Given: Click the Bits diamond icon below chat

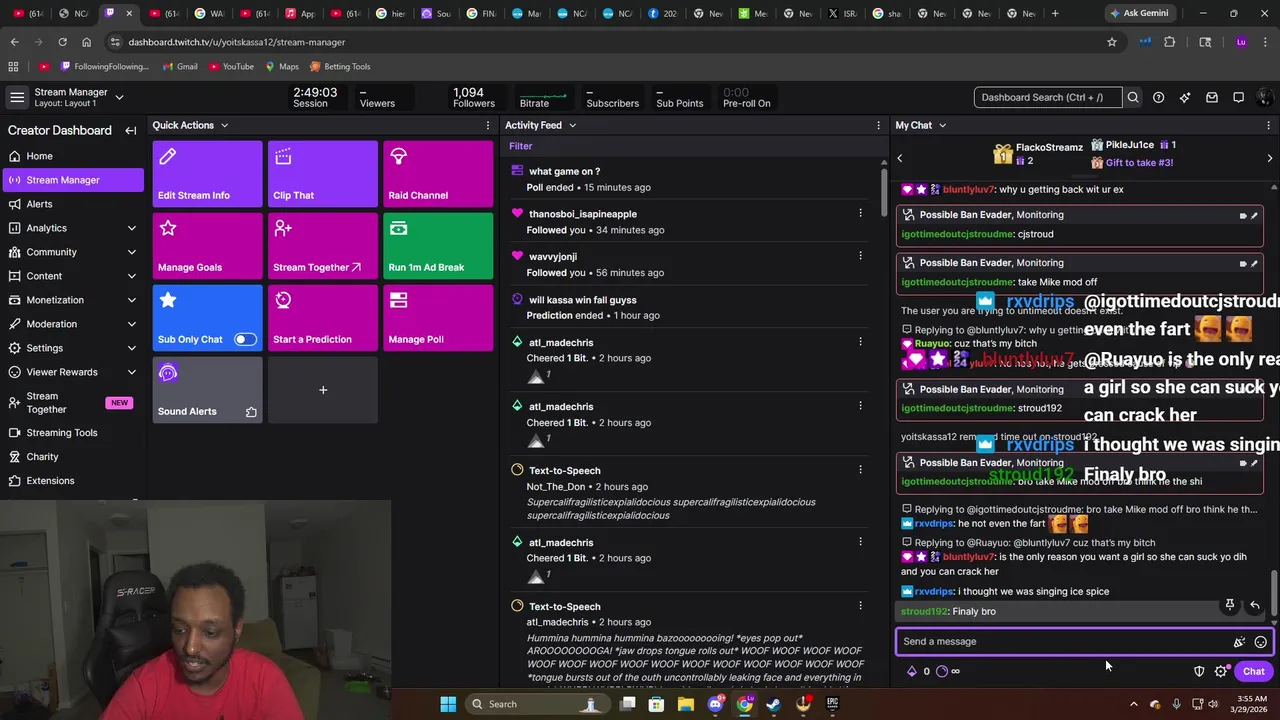Looking at the screenshot, I should [911, 671].
